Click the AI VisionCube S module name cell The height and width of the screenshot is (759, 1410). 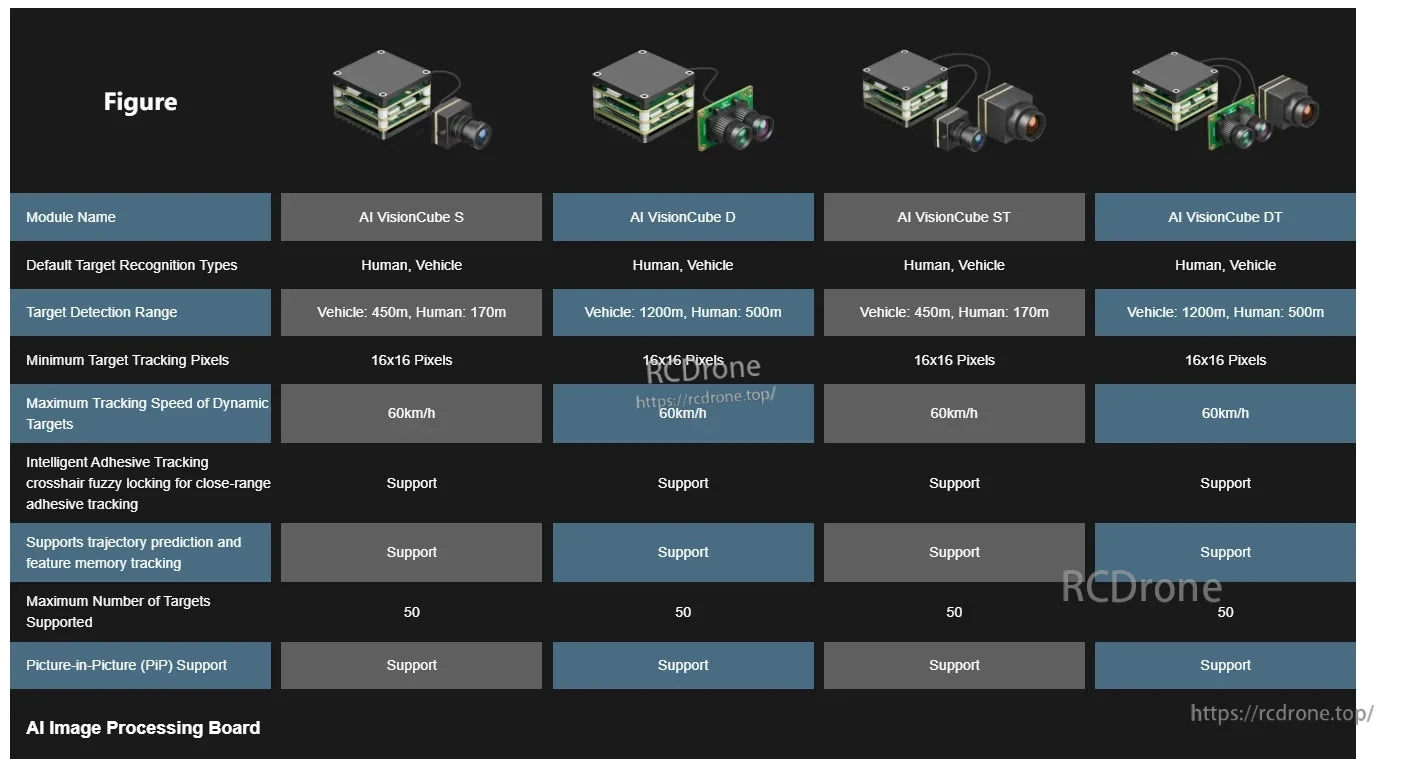(x=411, y=217)
